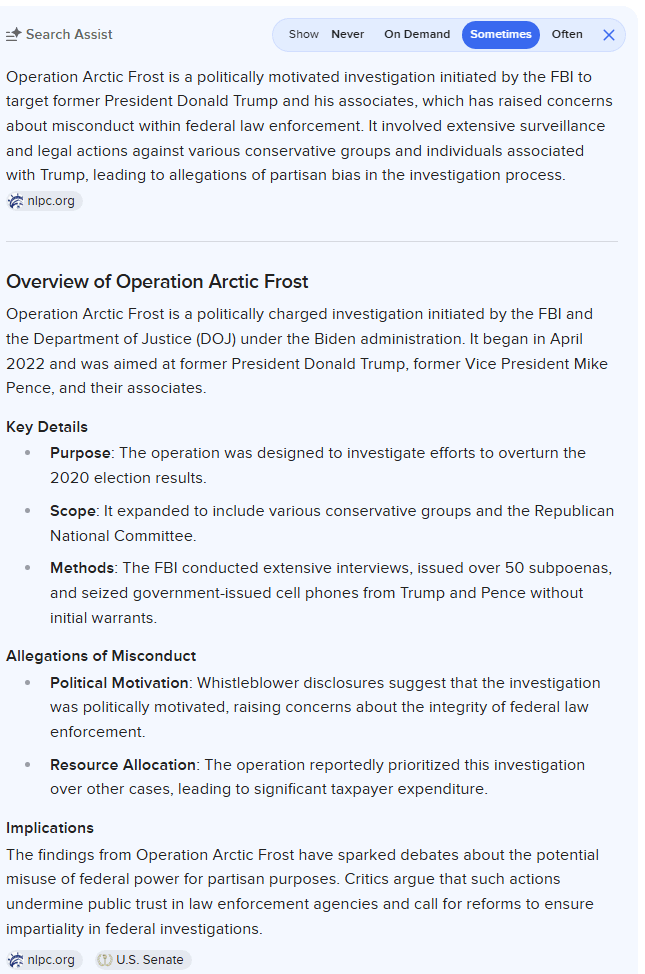Select the Sometimes frequency option
Screen dimensions: 645x974
coord(500,35)
